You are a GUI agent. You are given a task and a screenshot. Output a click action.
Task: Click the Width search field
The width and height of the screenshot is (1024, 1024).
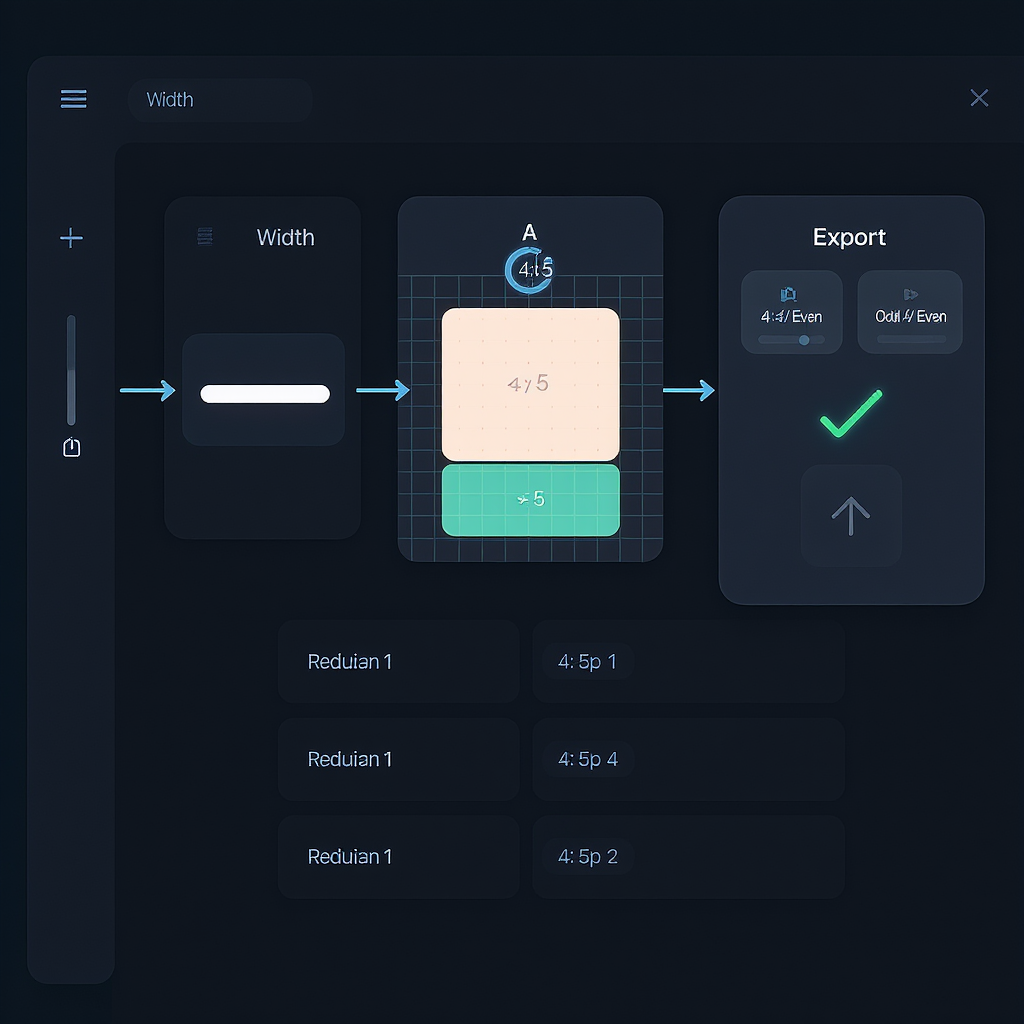tap(219, 100)
